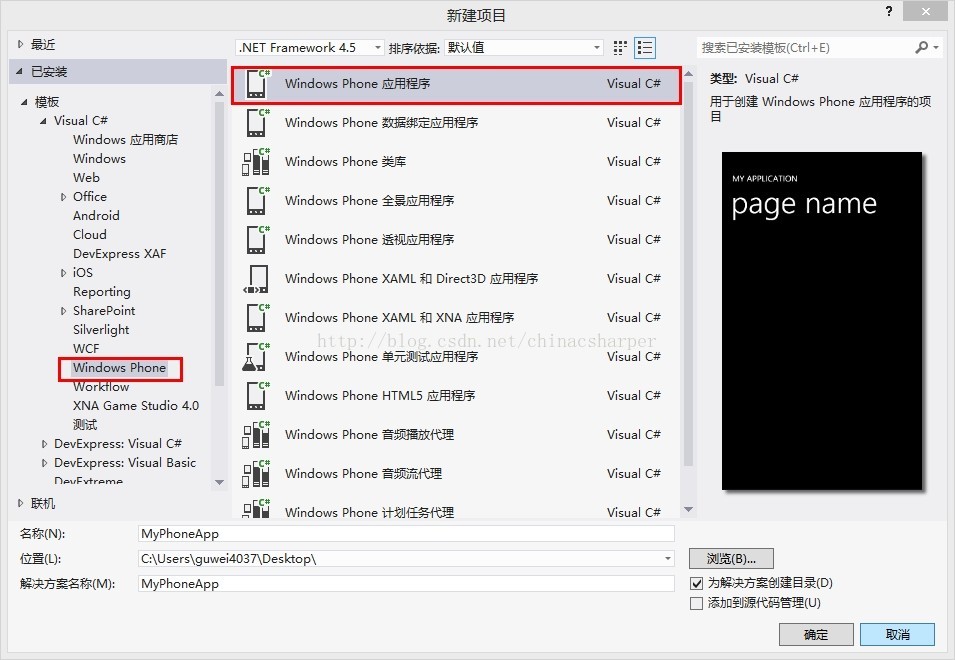This screenshot has height=660, width=955.
Task: Select the Web category
Action: (x=86, y=177)
